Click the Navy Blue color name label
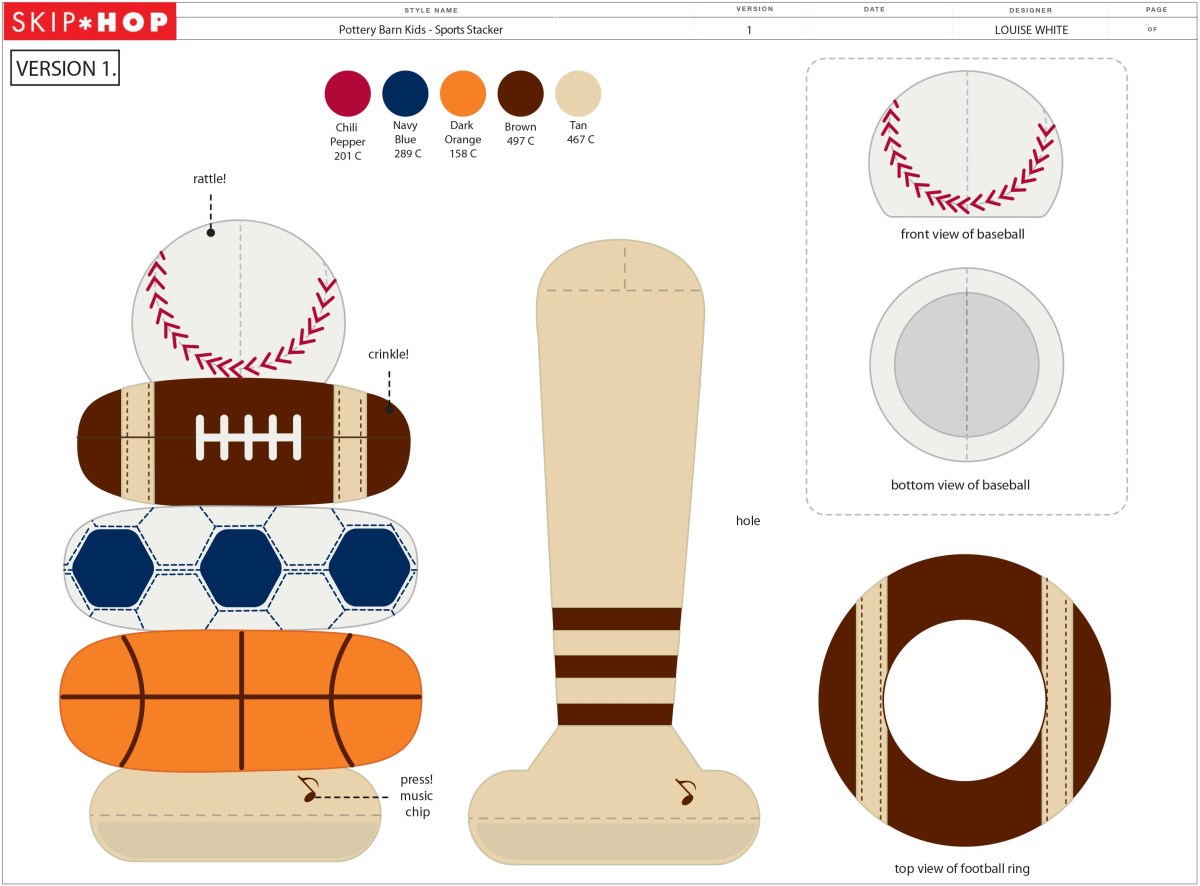 (x=405, y=133)
